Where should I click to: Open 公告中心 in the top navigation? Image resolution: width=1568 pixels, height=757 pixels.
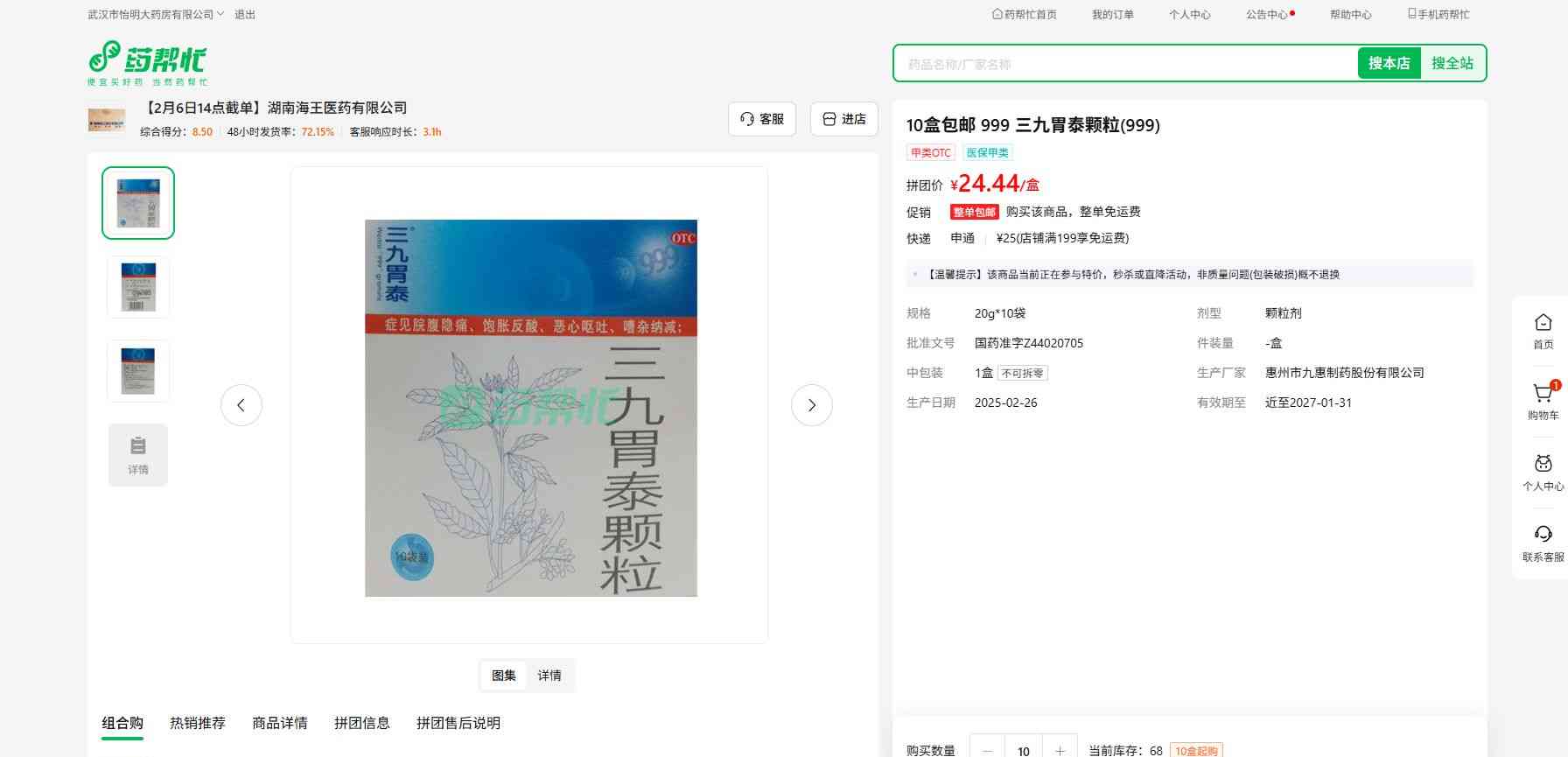pos(1267,15)
